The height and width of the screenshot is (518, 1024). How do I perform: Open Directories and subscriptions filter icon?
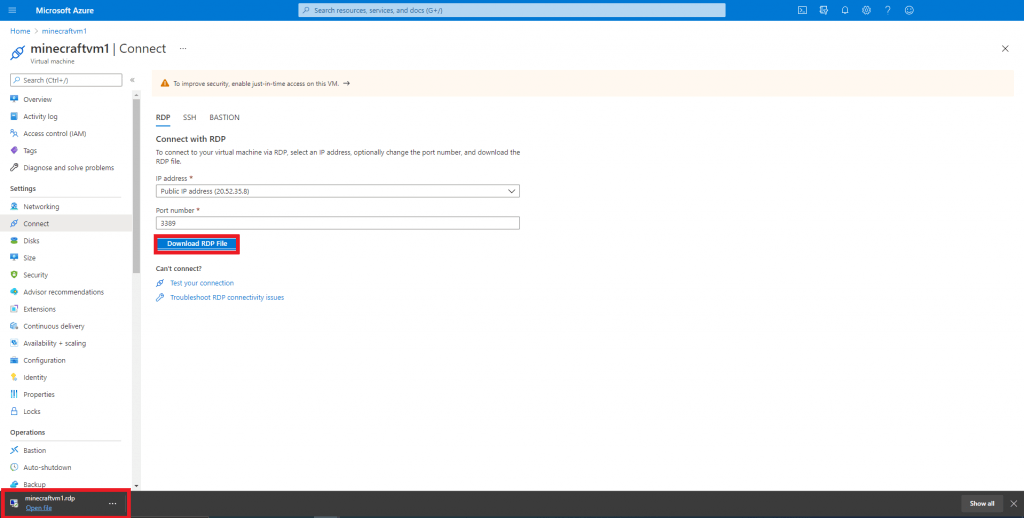[x=824, y=10]
